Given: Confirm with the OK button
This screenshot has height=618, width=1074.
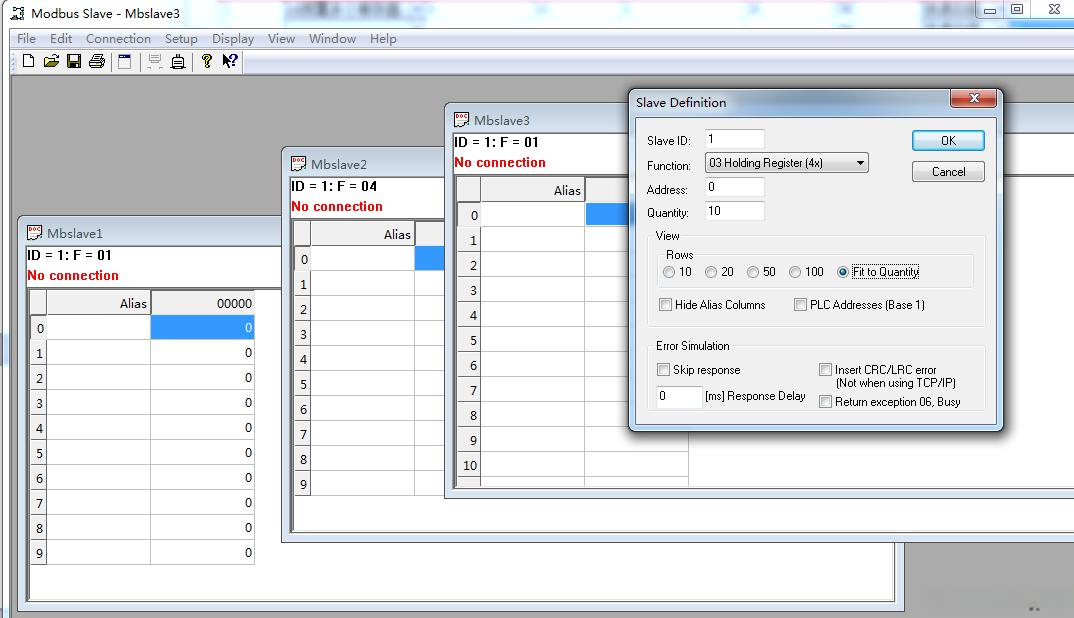Looking at the screenshot, I should tap(948, 140).
